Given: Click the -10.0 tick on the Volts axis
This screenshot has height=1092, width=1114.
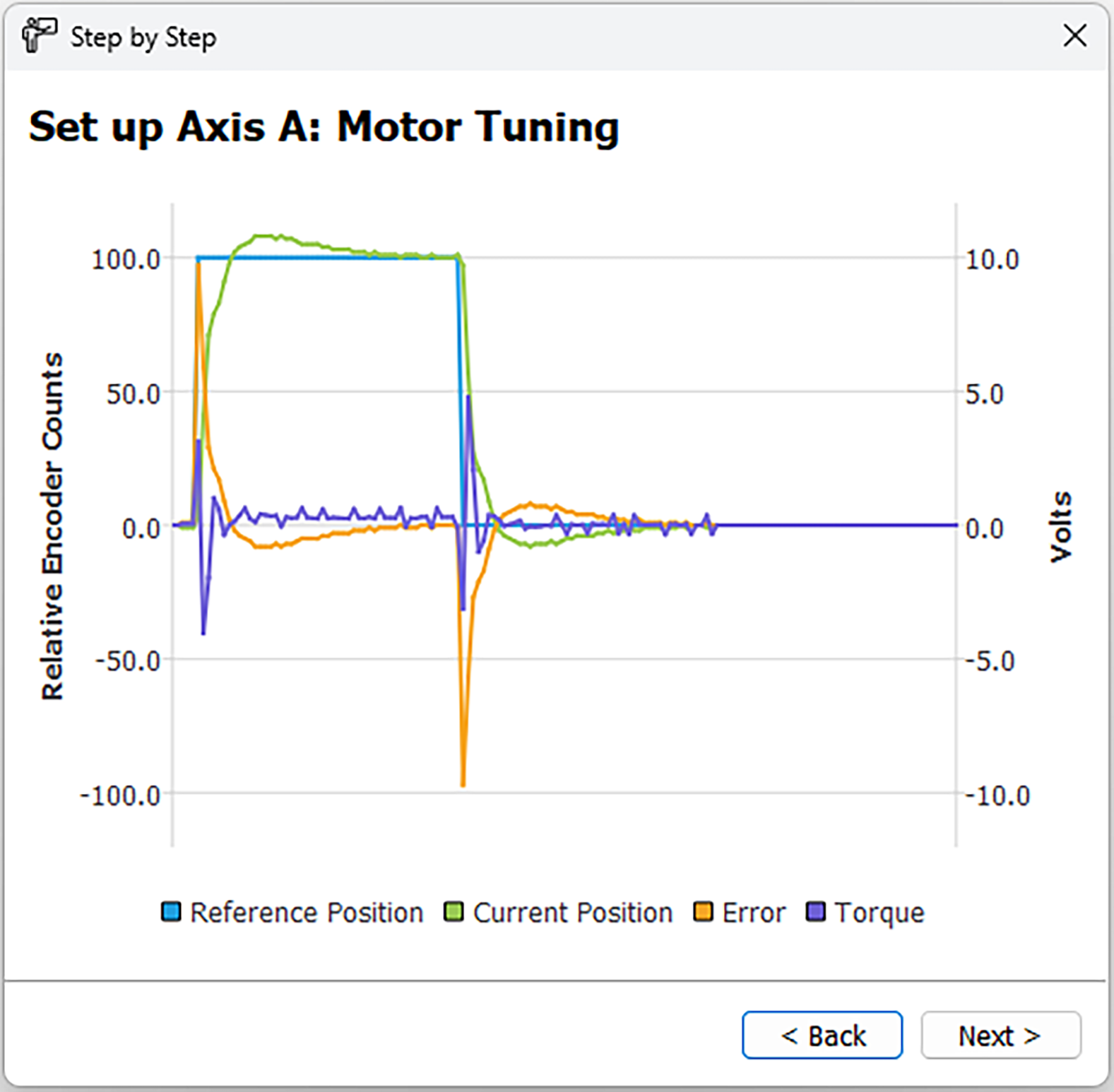Looking at the screenshot, I should (997, 796).
